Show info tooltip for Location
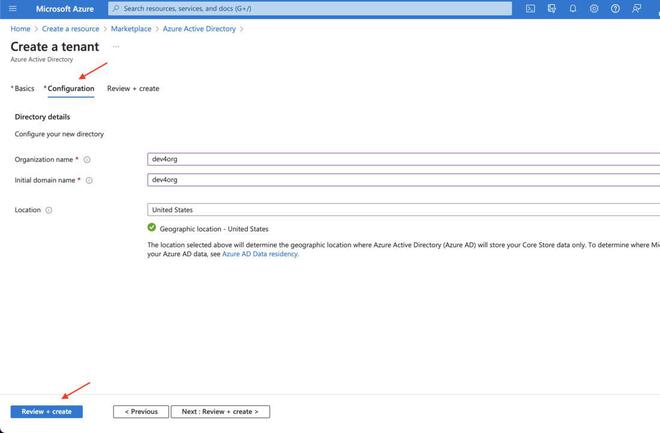 pyautogui.click(x=49, y=210)
